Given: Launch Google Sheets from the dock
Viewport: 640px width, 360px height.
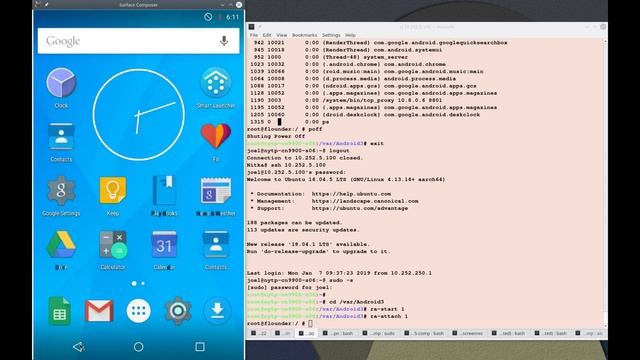Looking at the screenshot, I should pos(60,311).
